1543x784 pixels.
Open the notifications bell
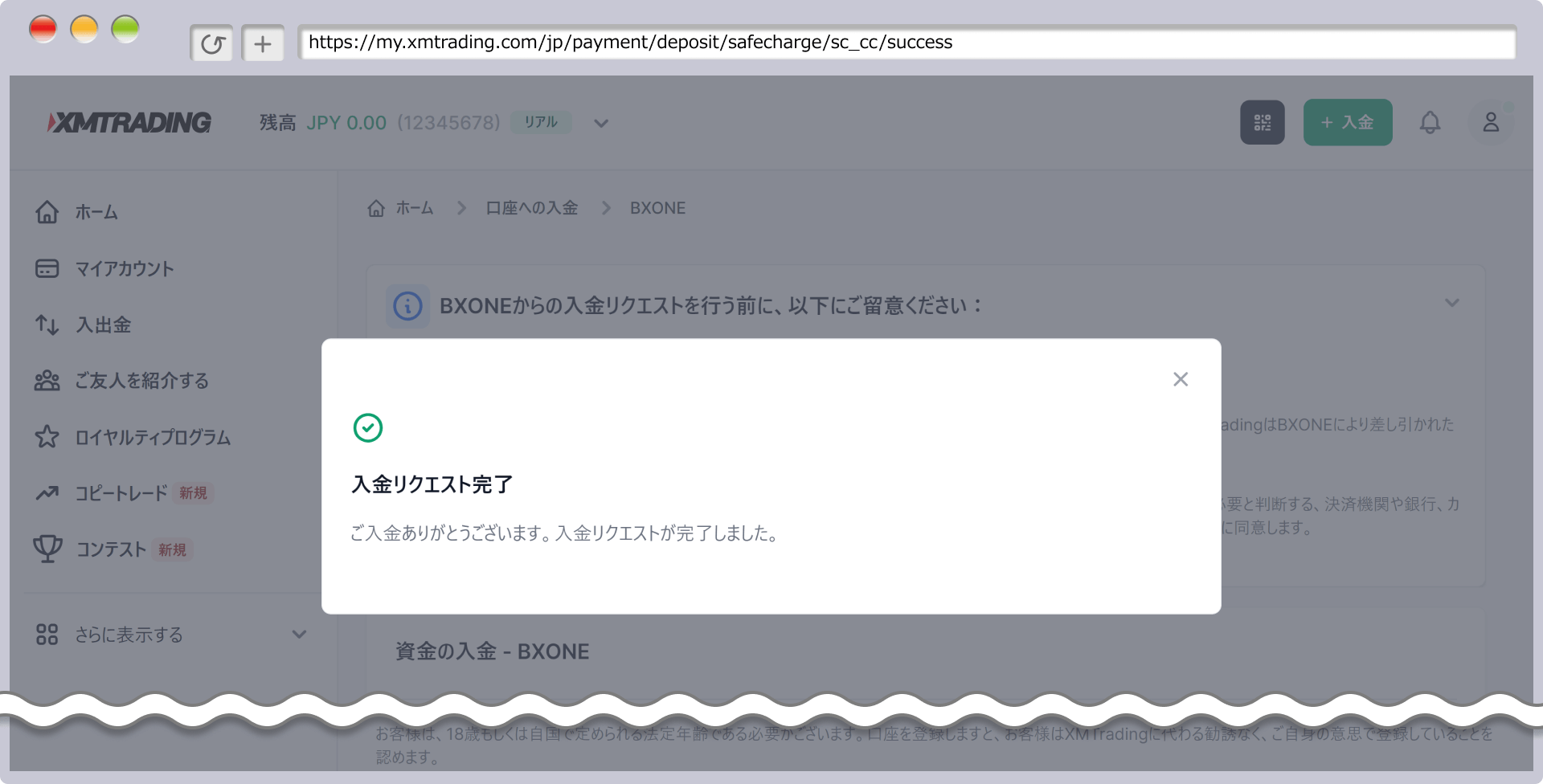[x=1430, y=123]
